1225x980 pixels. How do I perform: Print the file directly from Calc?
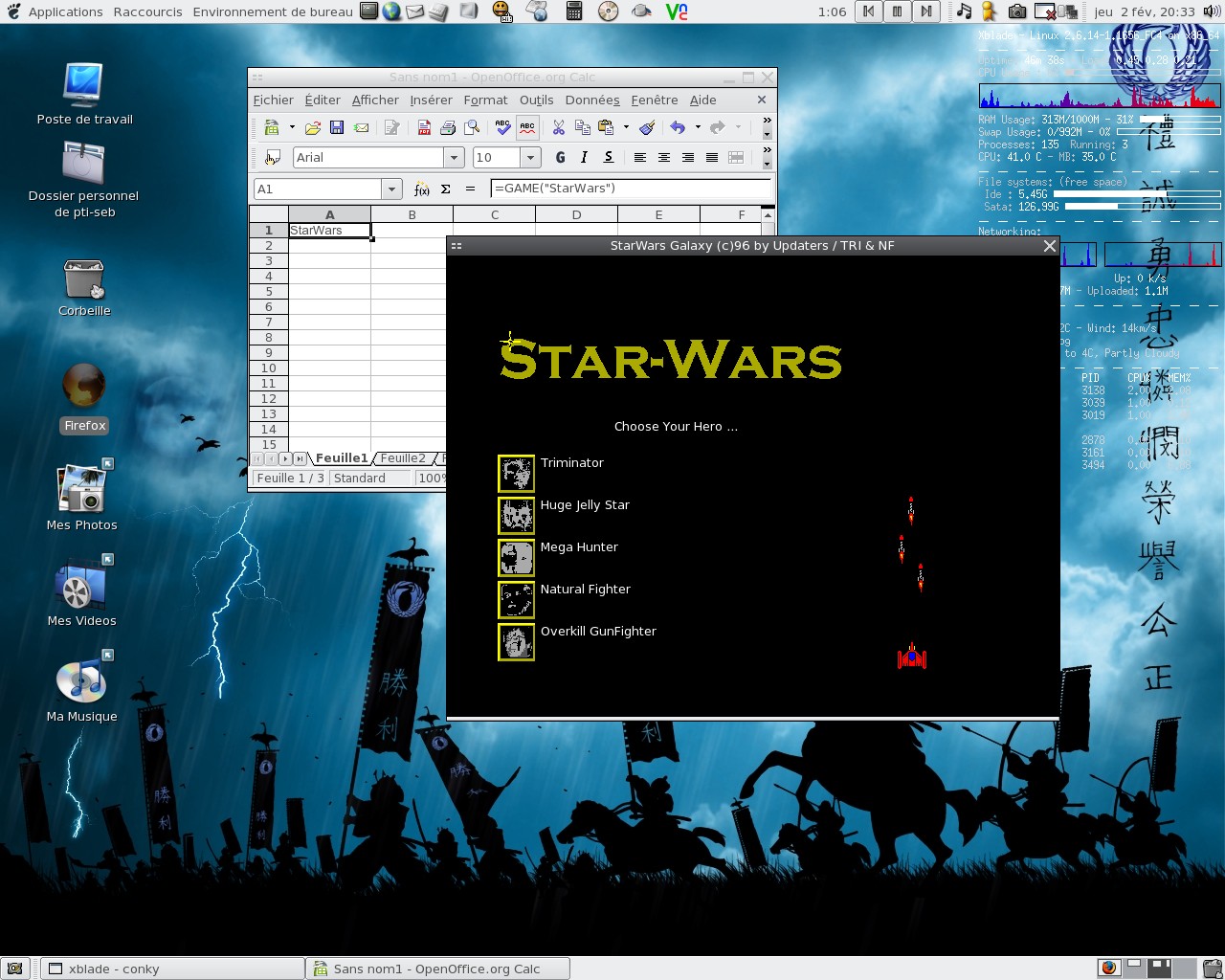tap(448, 127)
